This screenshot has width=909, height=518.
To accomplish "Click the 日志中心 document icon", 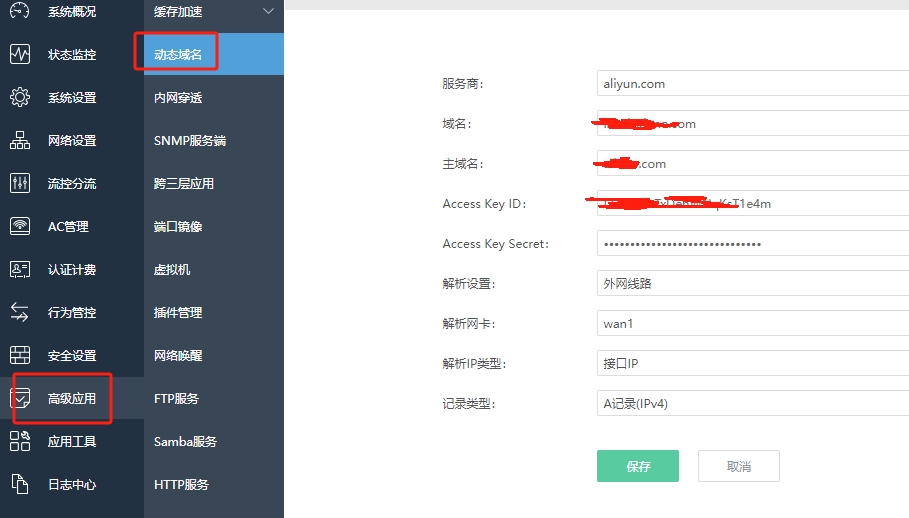I will click(20, 484).
